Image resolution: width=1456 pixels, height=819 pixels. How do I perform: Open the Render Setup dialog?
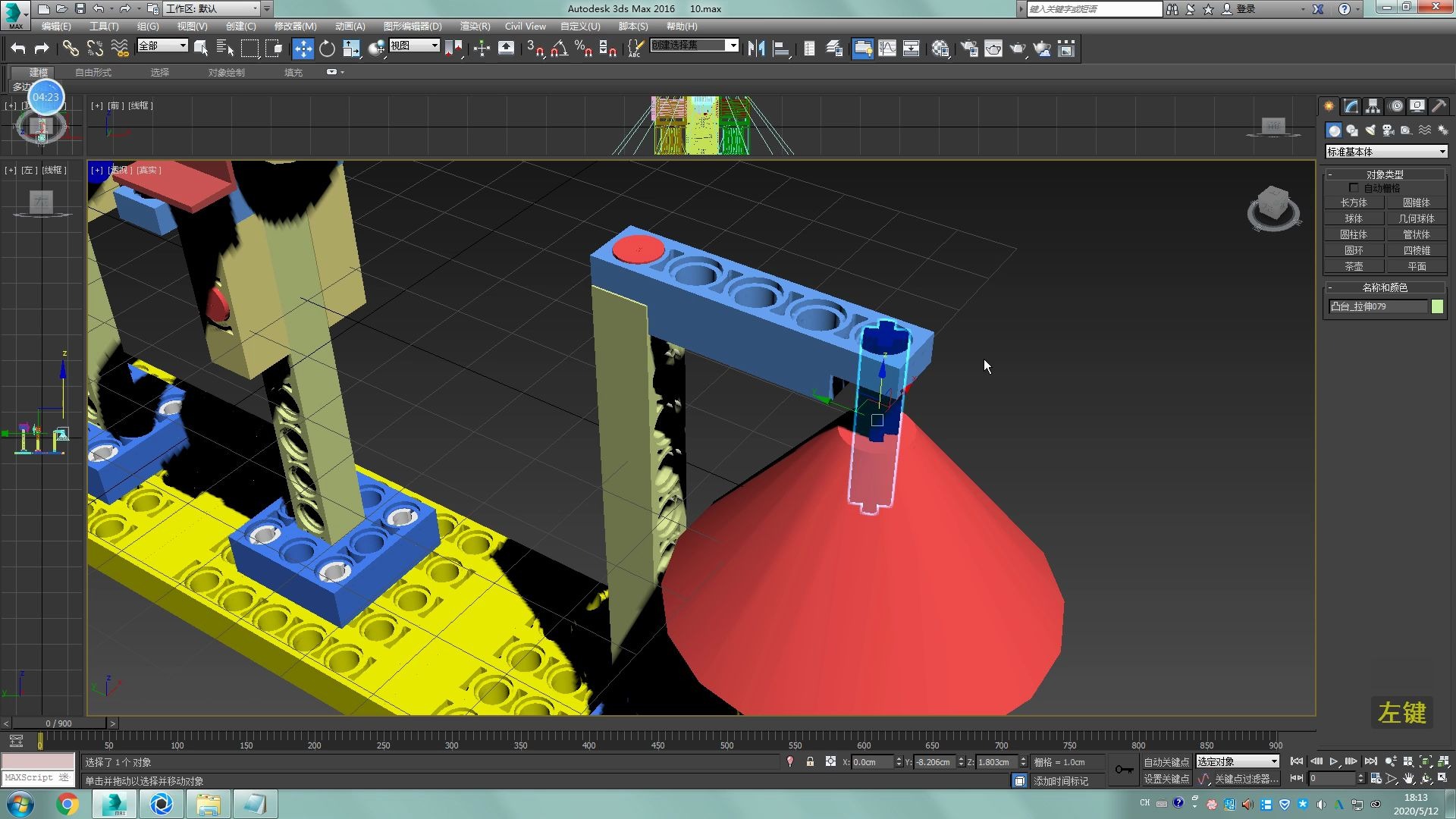(x=968, y=49)
